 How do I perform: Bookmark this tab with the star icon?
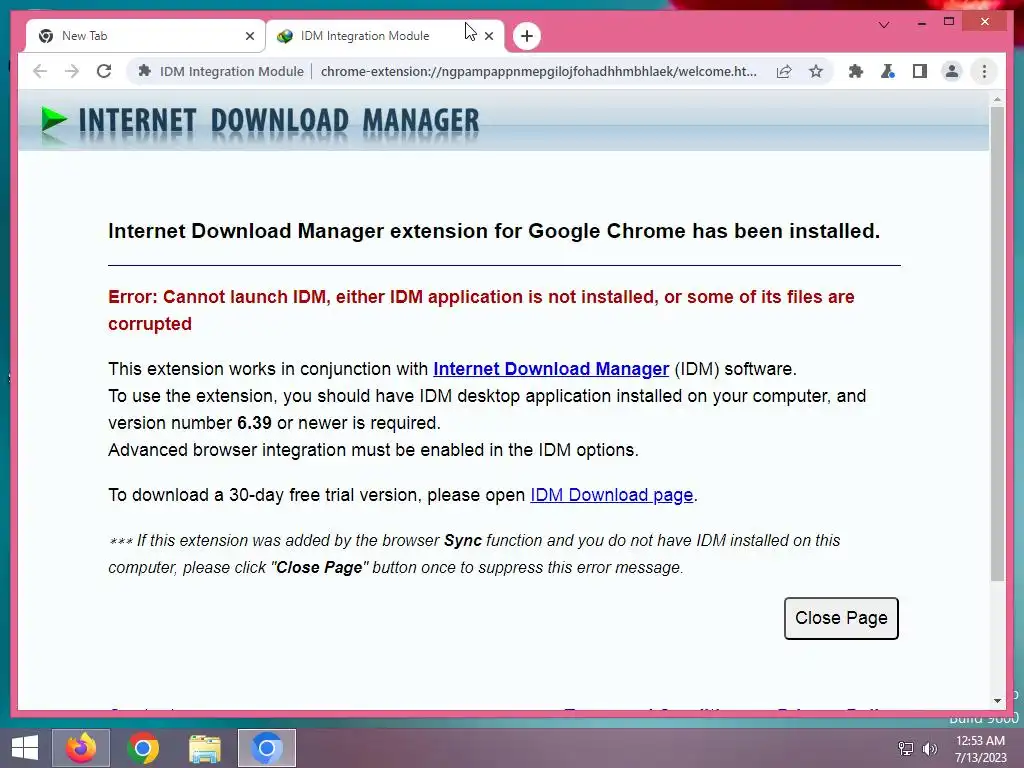click(x=816, y=71)
